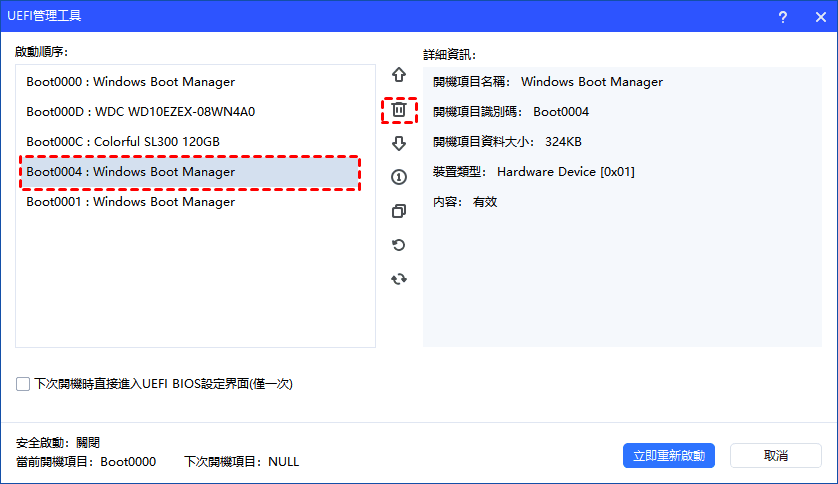
Task: Select Boot0001 Windows Boot Manager entry
Action: pos(130,202)
